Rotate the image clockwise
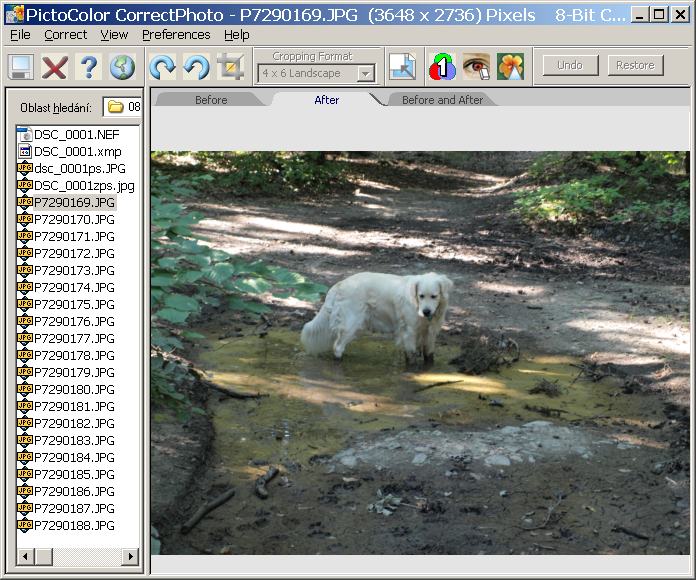 click(162, 67)
